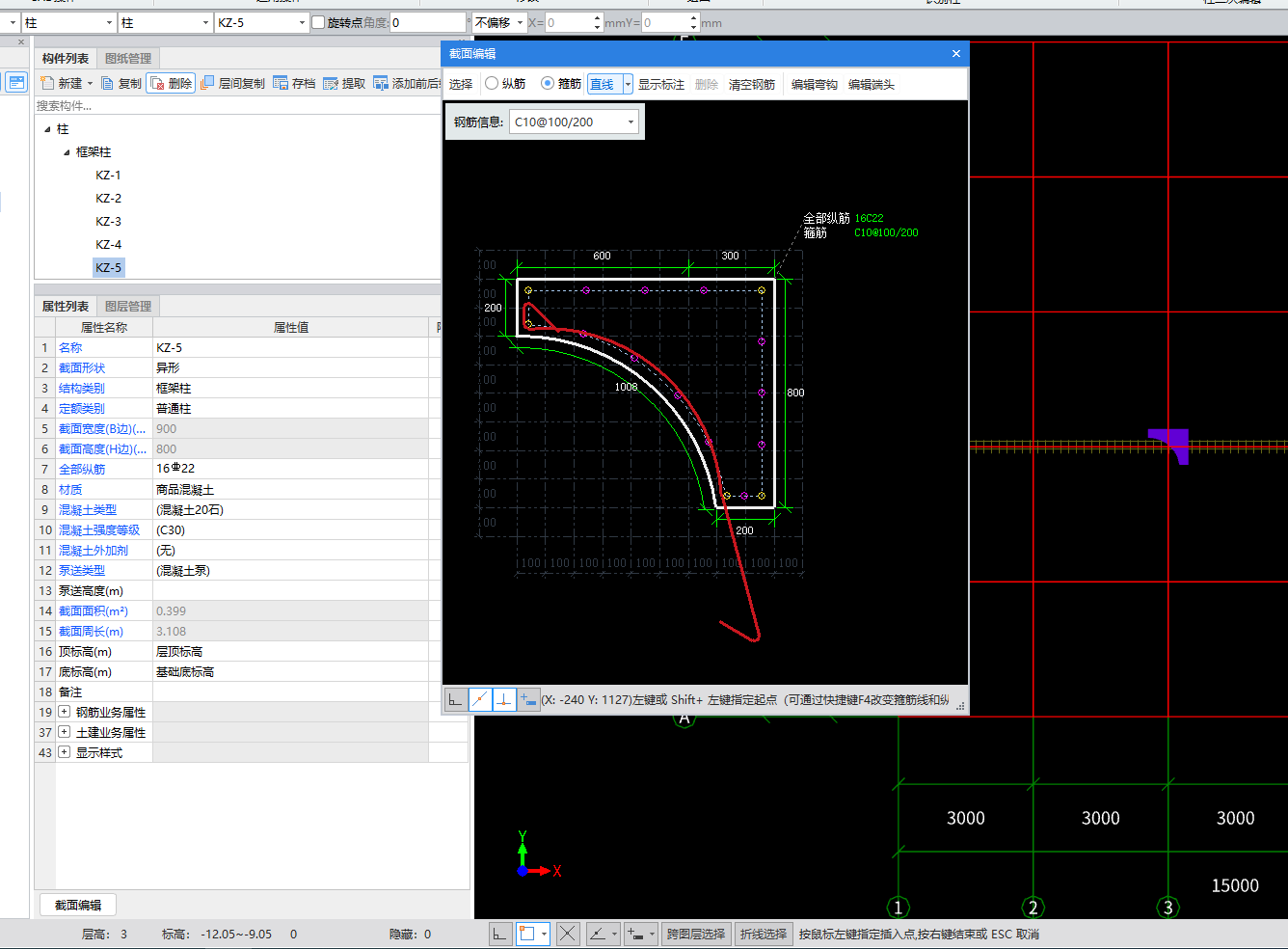This screenshot has width=1288, height=949.
Task: Collapse the 框架柱 tree node
Action: click(67, 152)
